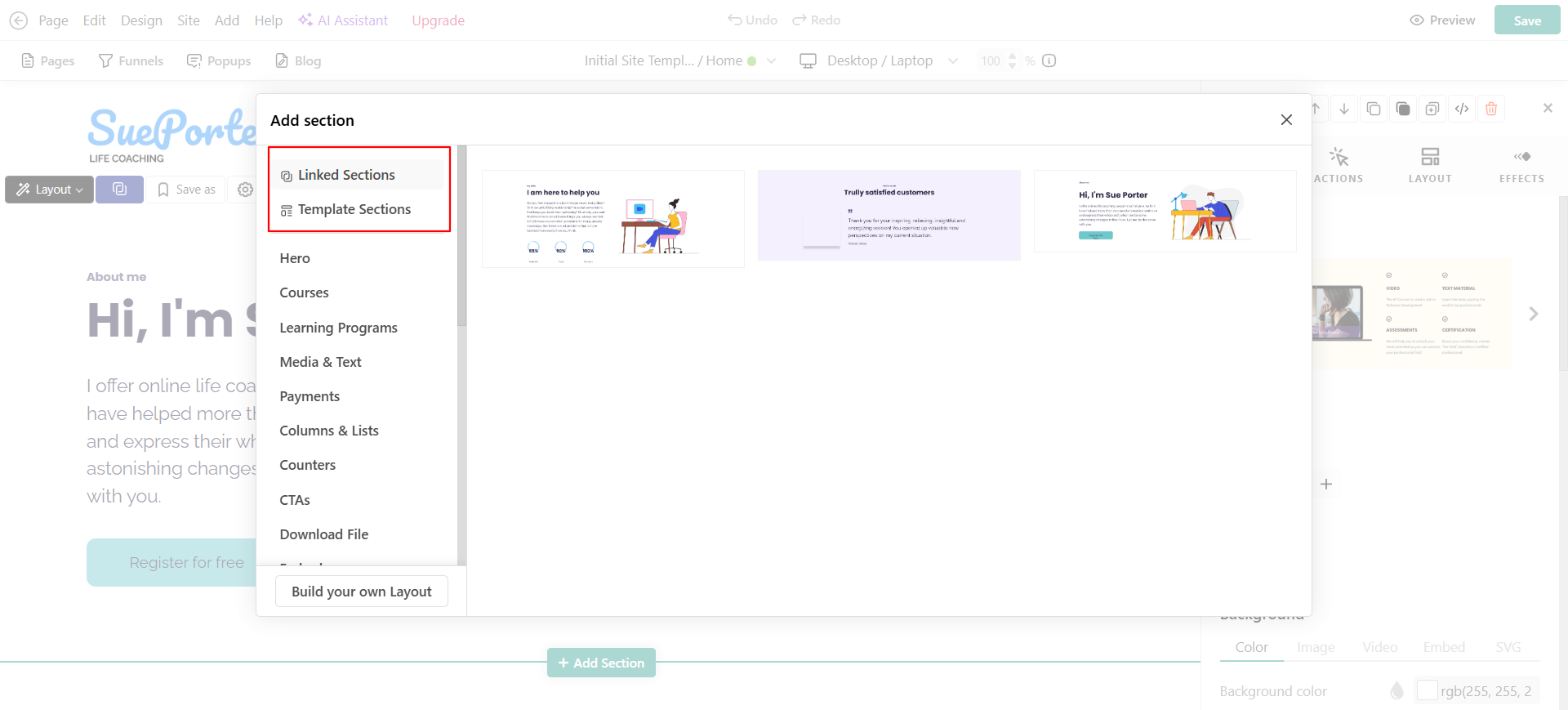This screenshot has width=1568, height=710.
Task: Click the back arrow icon beside Page
Action: pos(18,20)
